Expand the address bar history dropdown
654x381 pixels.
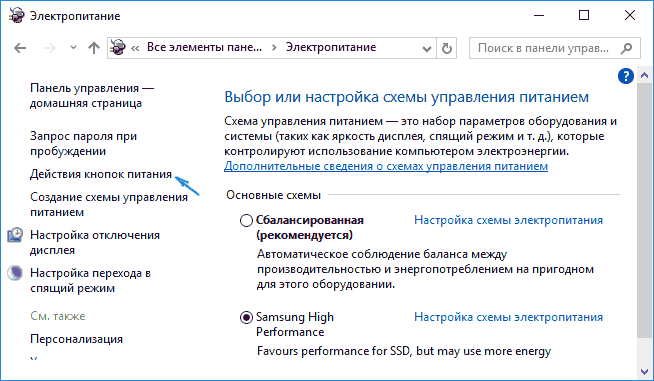[x=427, y=49]
